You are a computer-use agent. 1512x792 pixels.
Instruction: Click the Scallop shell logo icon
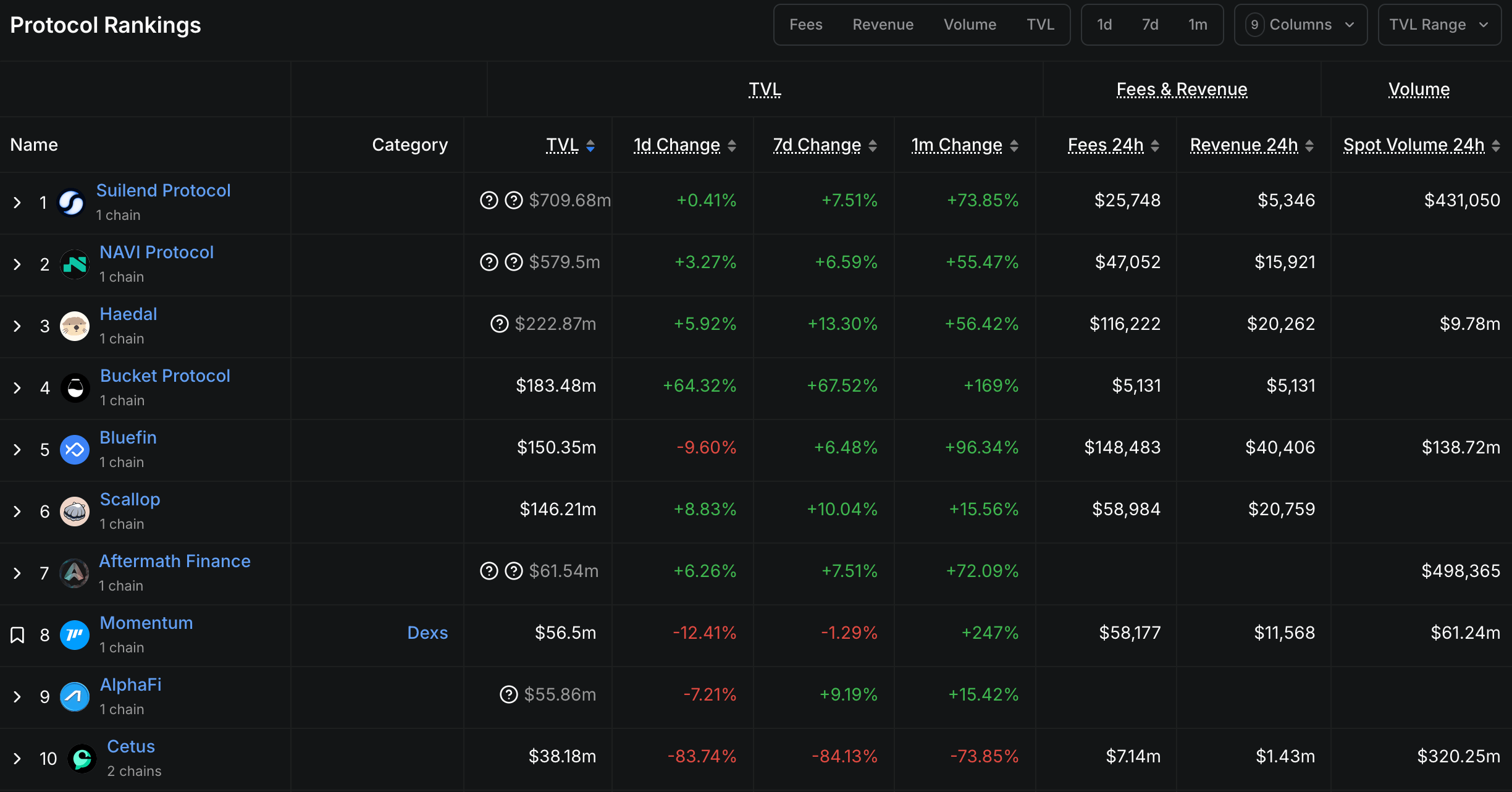pyautogui.click(x=75, y=512)
